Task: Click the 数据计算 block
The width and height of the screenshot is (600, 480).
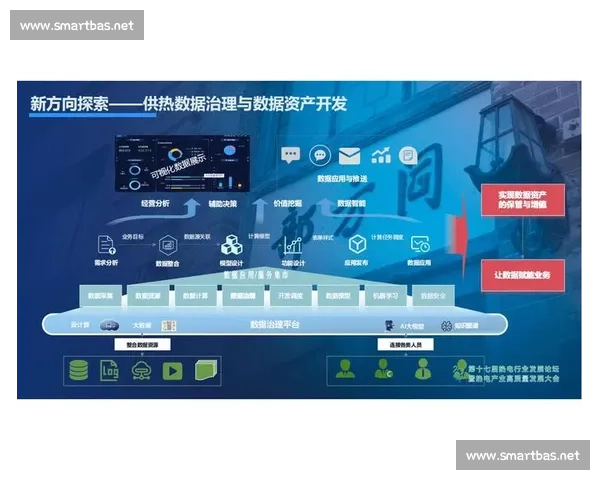Action: (x=196, y=296)
